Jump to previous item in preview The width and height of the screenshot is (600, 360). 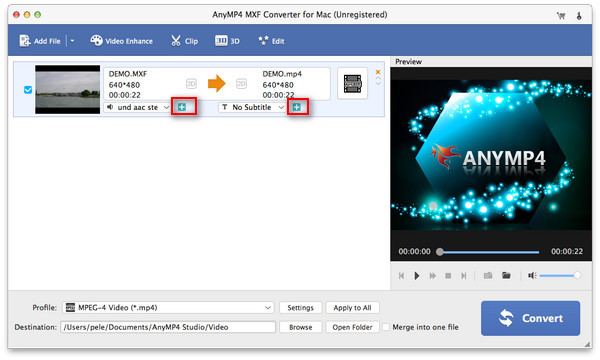tap(401, 276)
